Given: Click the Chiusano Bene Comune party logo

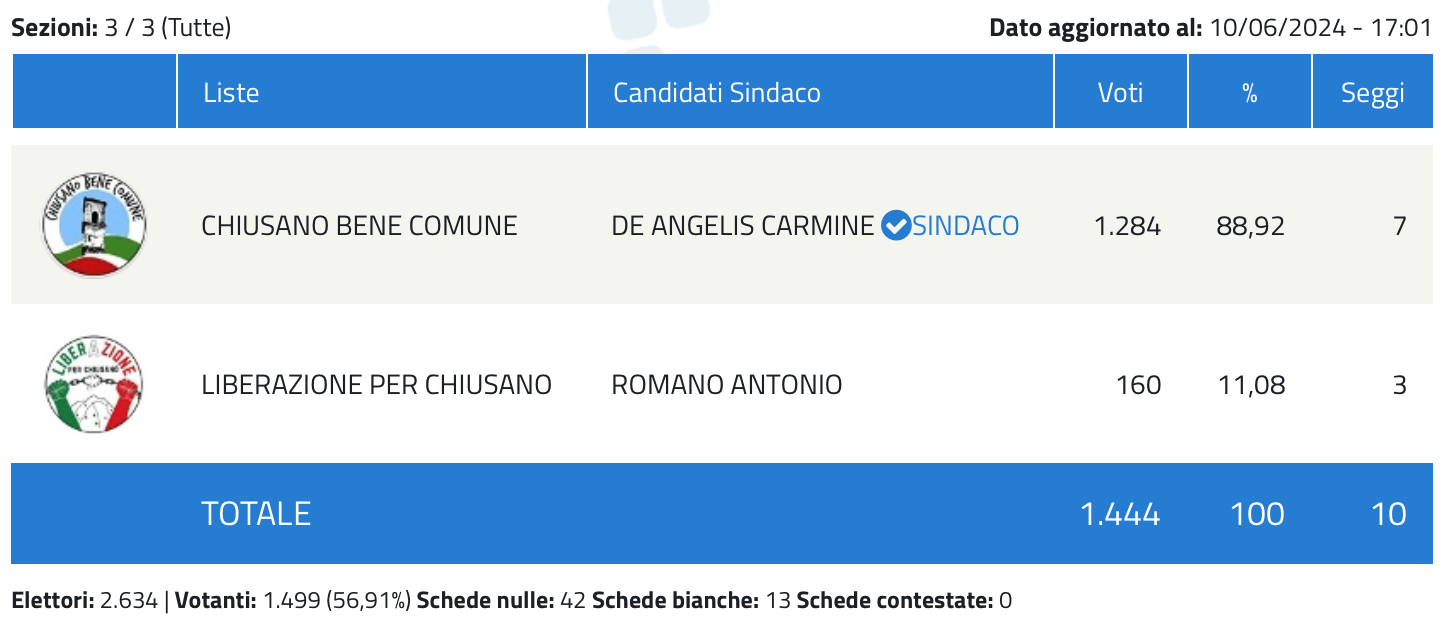Looking at the screenshot, I should coord(94,226).
